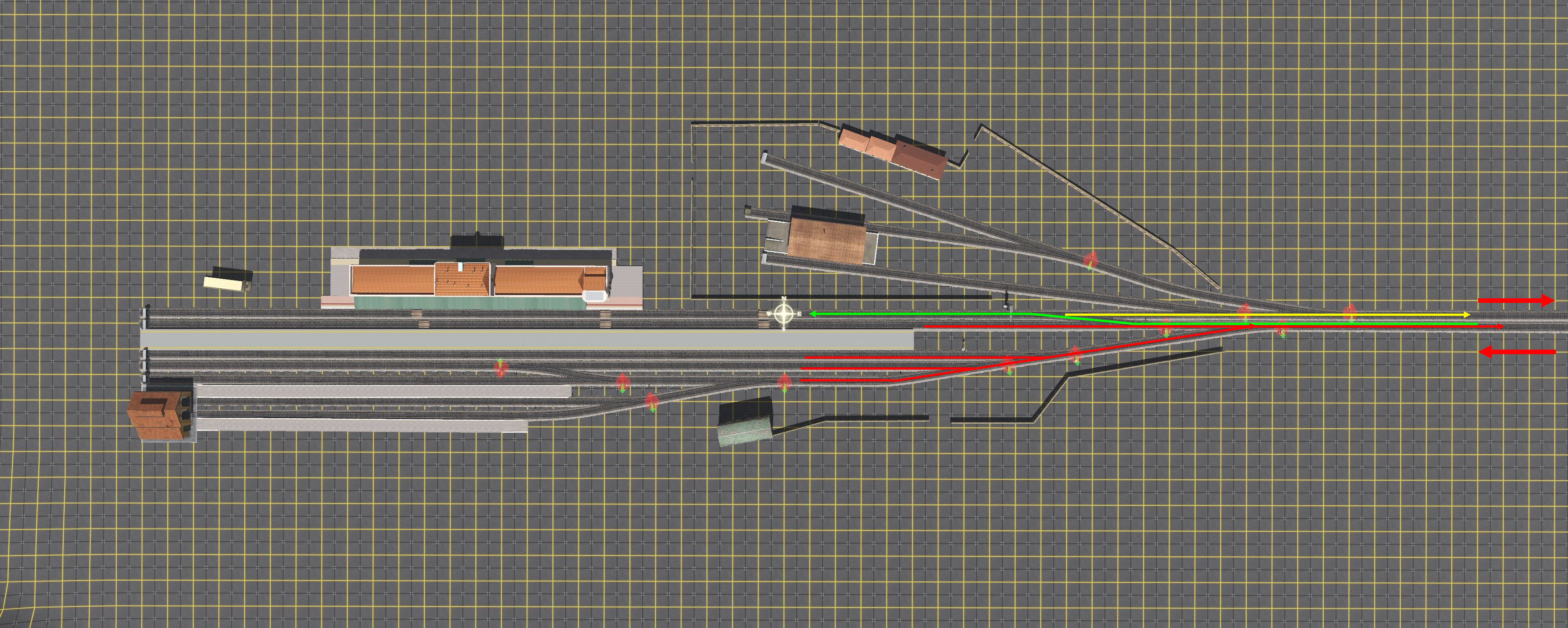Select the junction marker beside the bay platform tracks

[651, 403]
